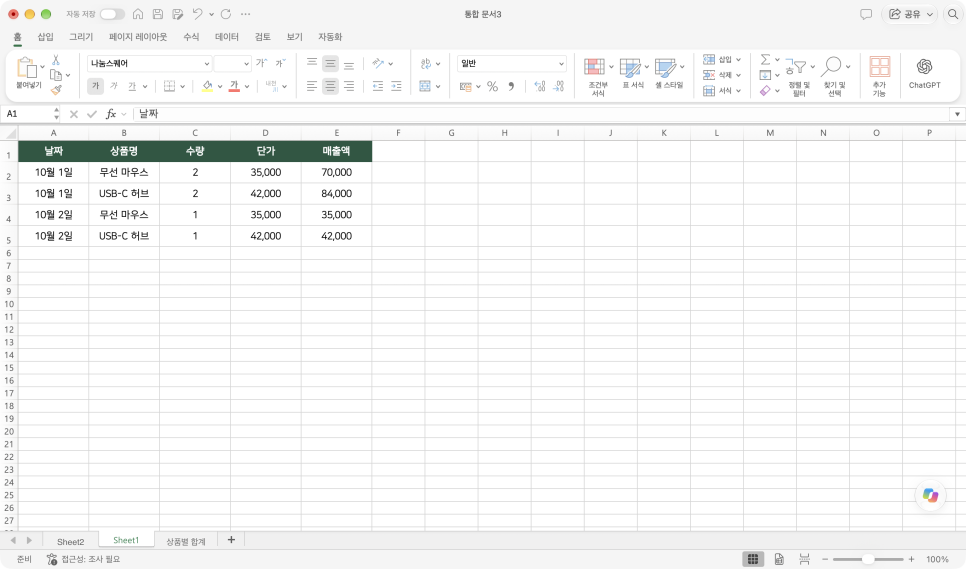This screenshot has width=966, height=569.
Task: Decrease font size icon
Action: click(x=280, y=63)
